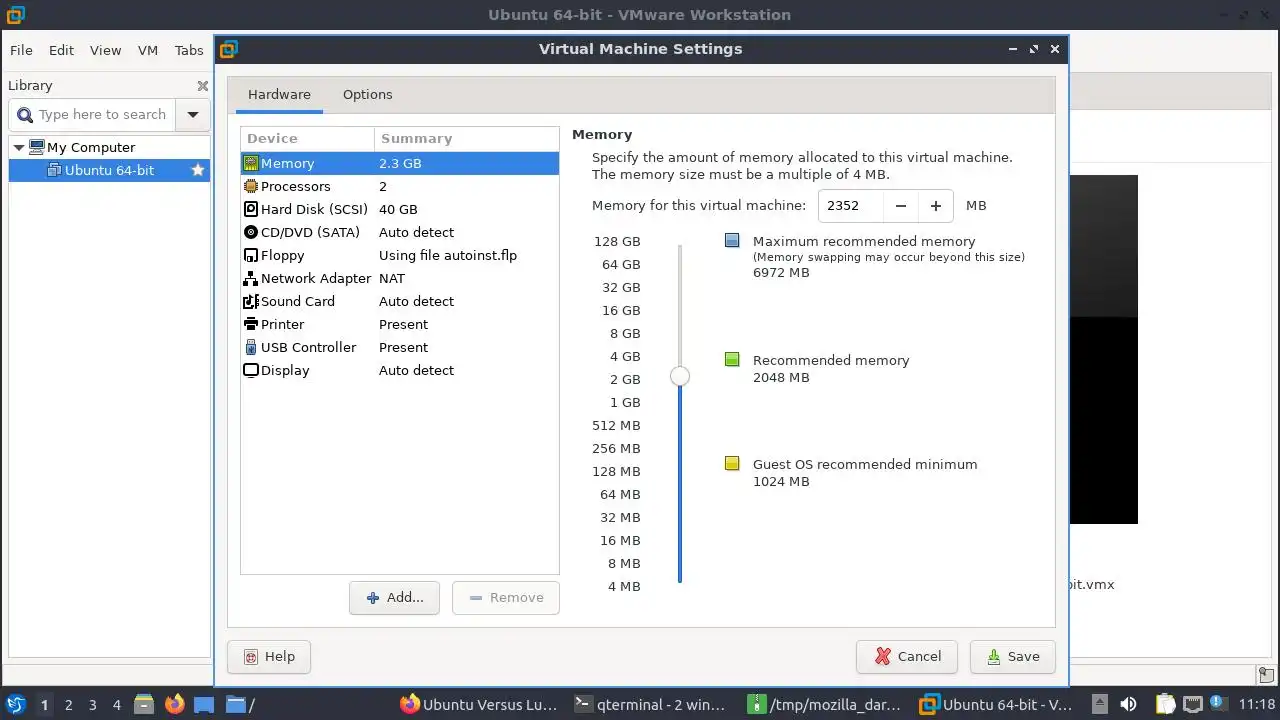Open the View menu
Viewport: 1280px width, 720px height.
(x=105, y=50)
